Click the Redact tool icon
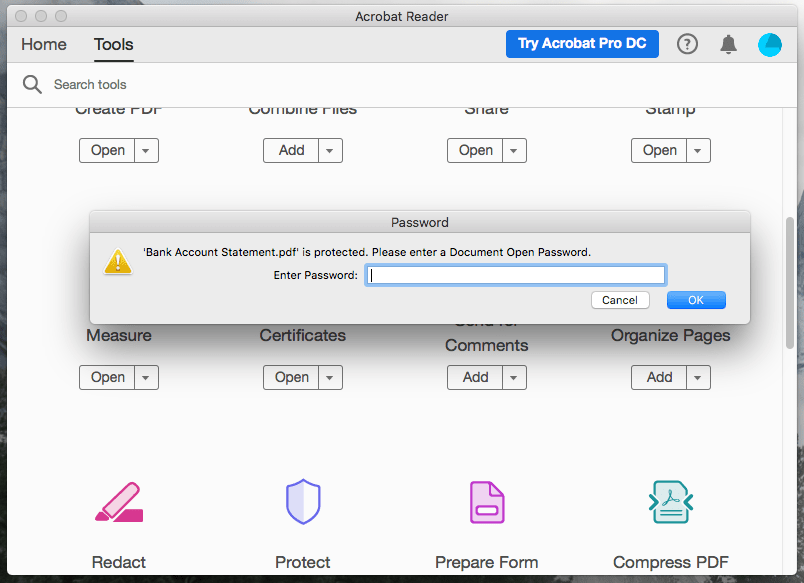The width and height of the screenshot is (804, 583). click(x=119, y=502)
